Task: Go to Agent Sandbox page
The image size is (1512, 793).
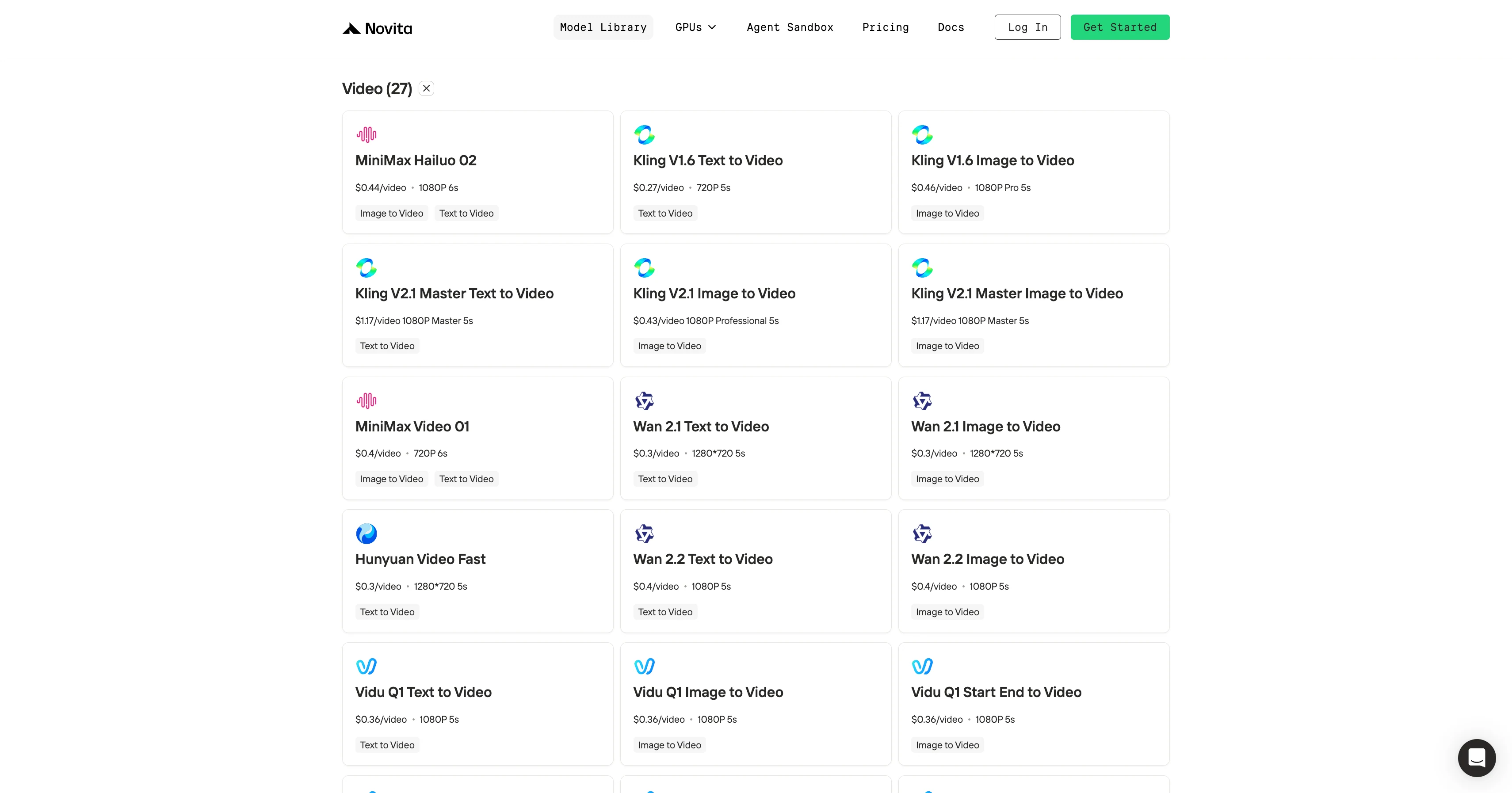Action: click(790, 27)
